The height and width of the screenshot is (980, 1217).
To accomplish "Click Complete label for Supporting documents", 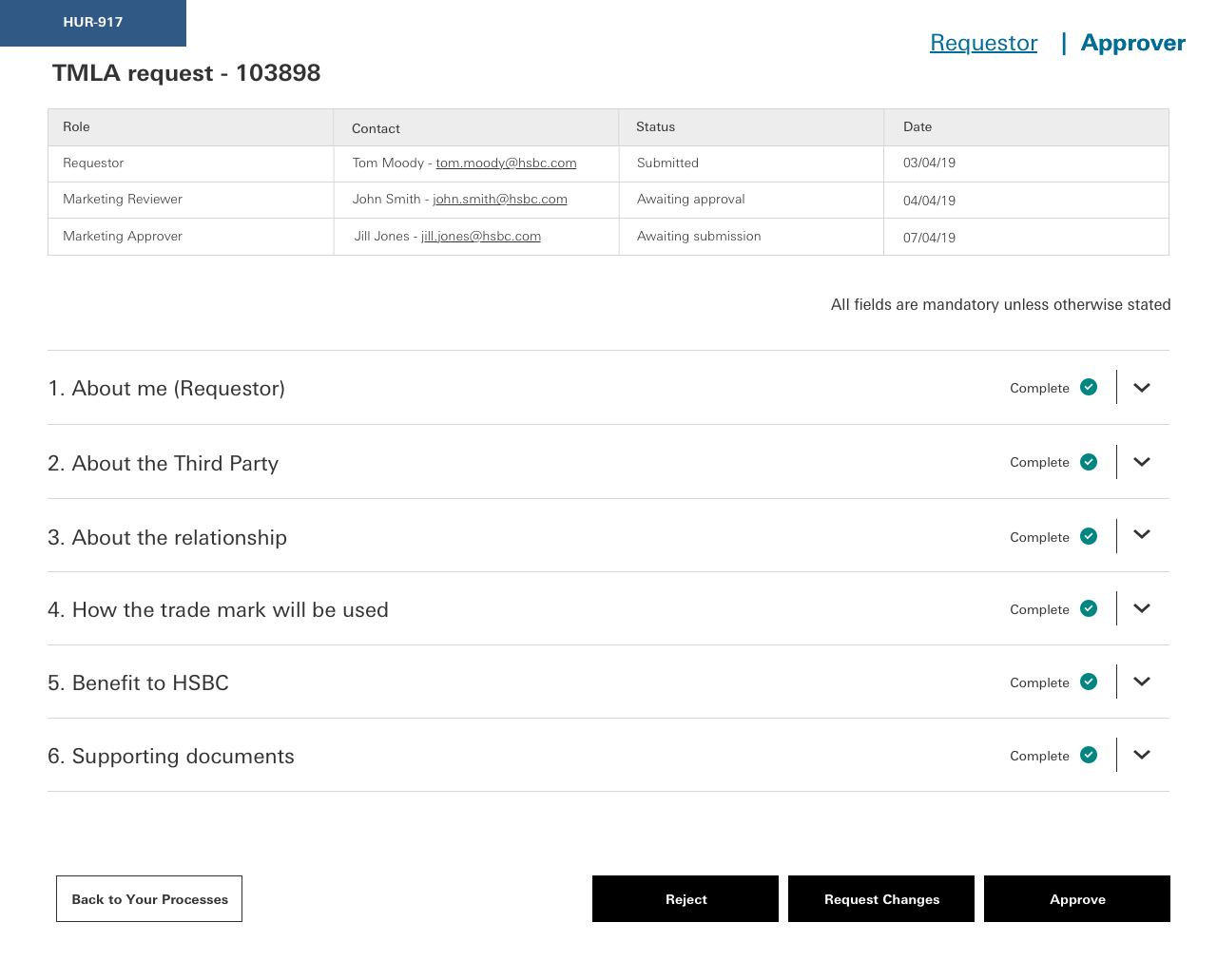I will tap(1039, 756).
